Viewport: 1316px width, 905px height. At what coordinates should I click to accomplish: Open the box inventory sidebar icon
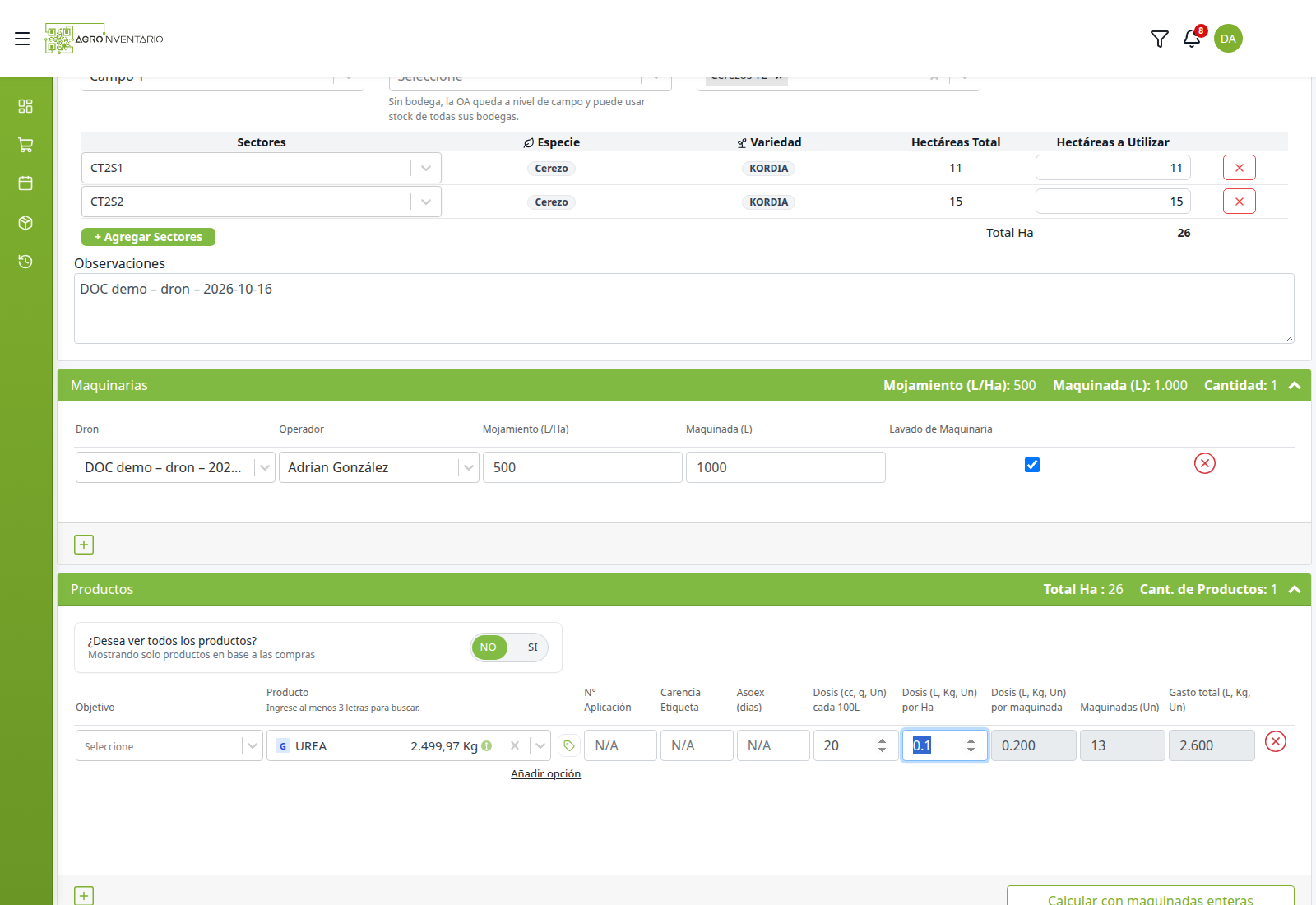tap(25, 223)
